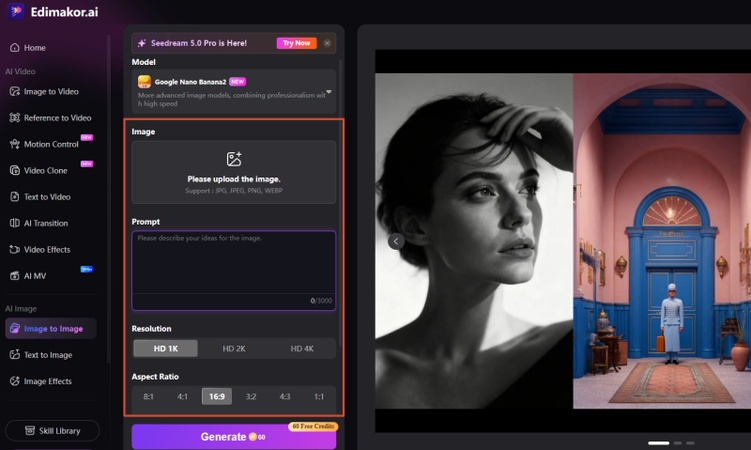Click the Home house icon

[x=15, y=47]
